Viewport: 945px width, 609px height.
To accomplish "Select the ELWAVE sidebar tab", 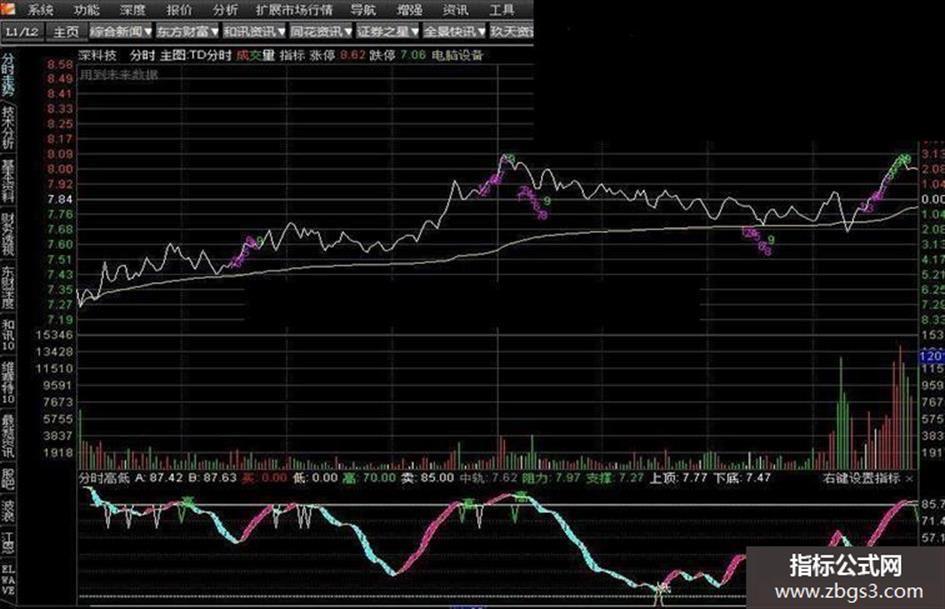I will [x=8, y=579].
